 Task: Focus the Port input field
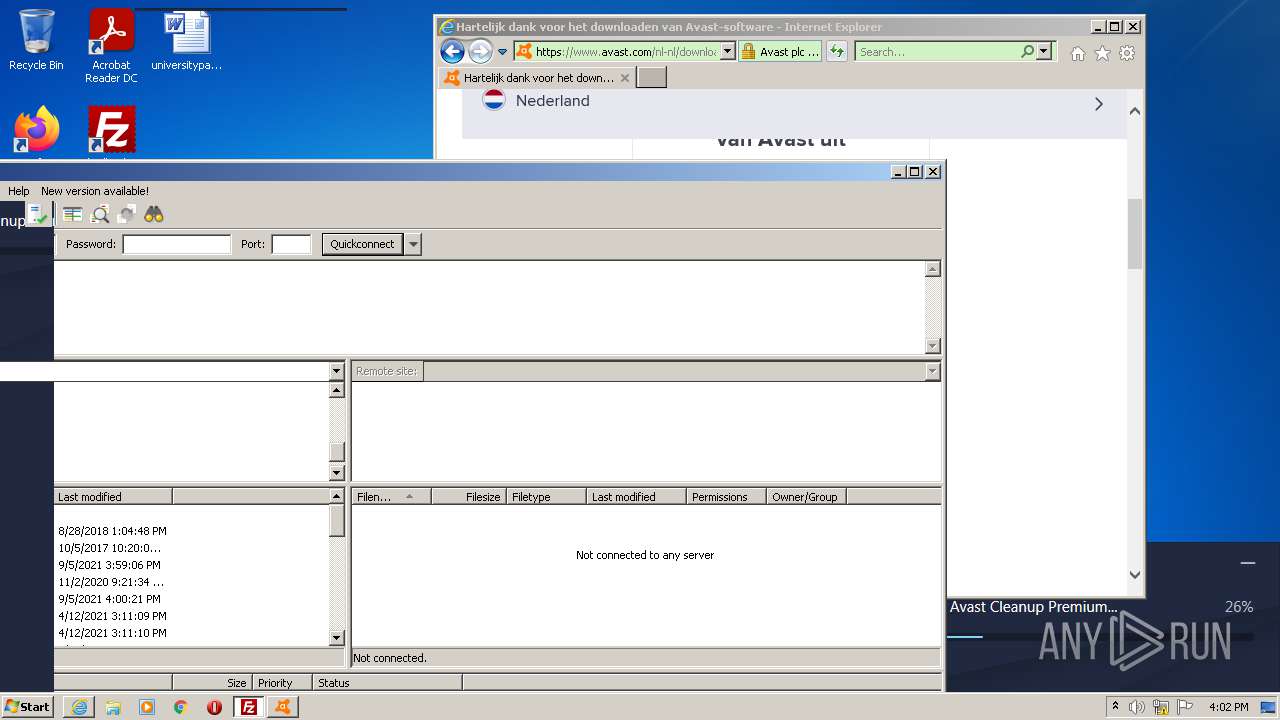pyautogui.click(x=292, y=244)
